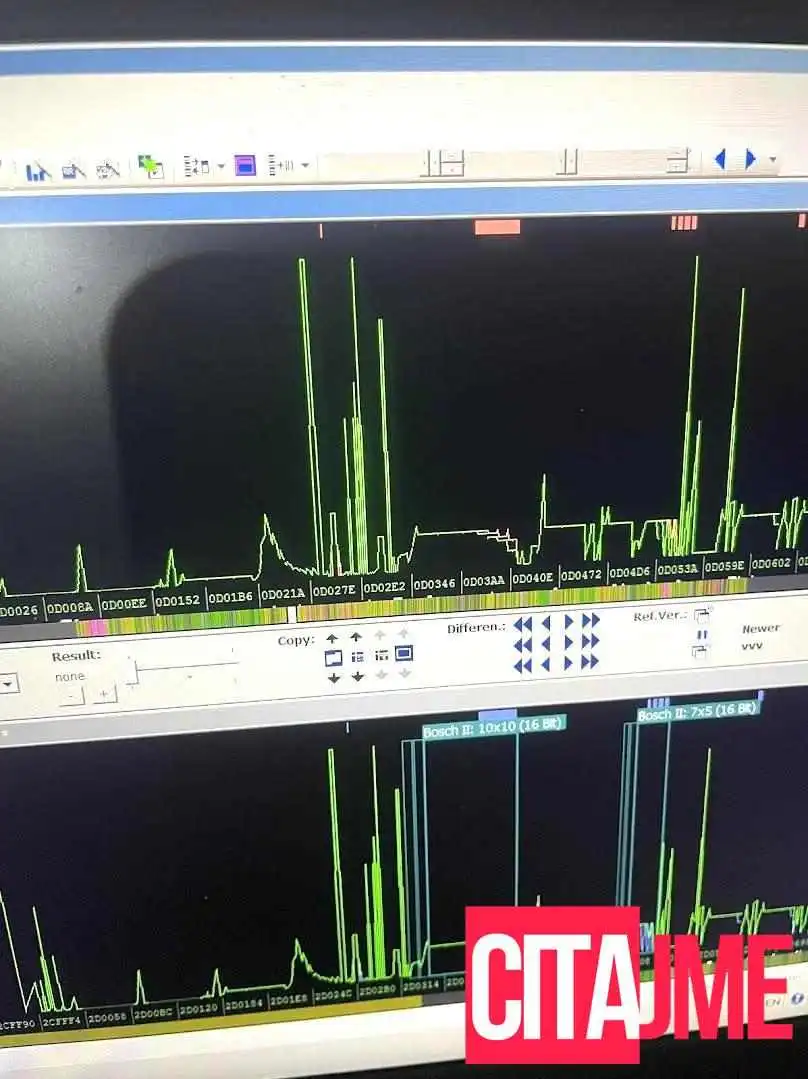Click single-right arrow in second Differen. row
Image resolution: width=808 pixels, height=1079 pixels.
tap(568, 642)
